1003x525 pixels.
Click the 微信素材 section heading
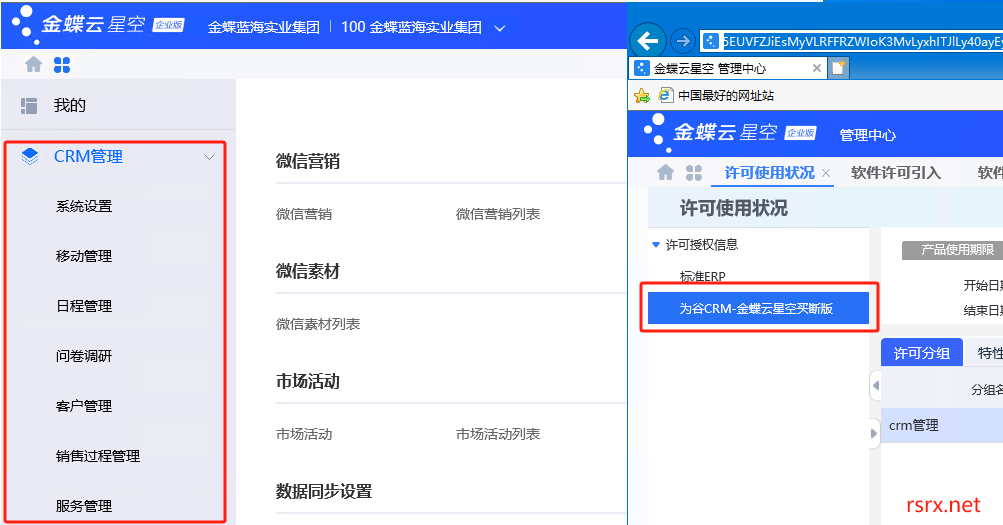tap(308, 271)
